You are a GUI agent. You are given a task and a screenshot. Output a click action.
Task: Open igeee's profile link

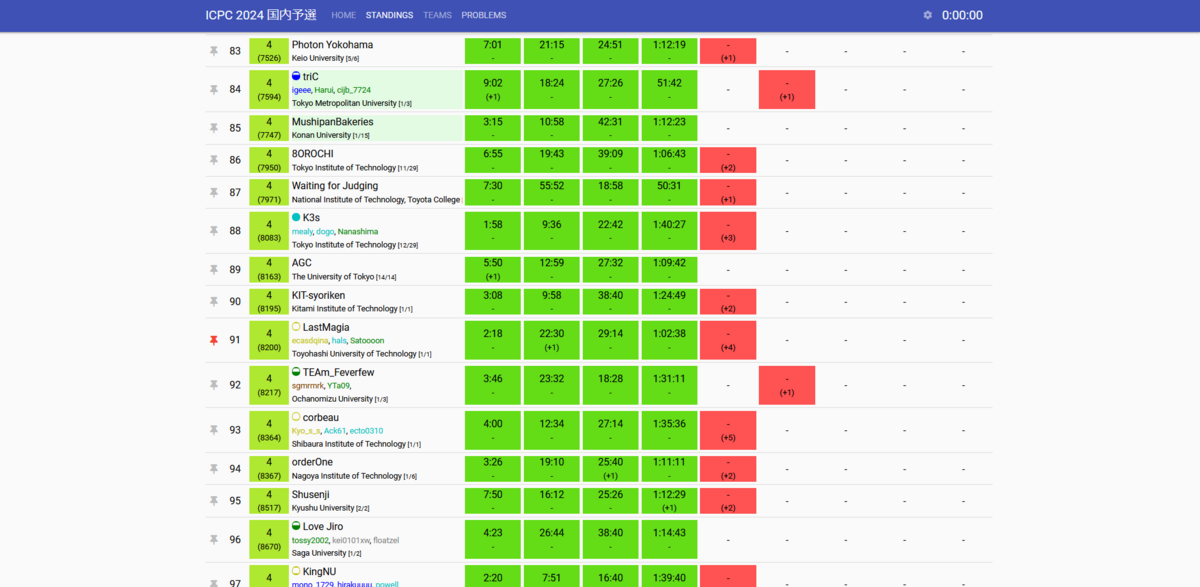[301, 90]
